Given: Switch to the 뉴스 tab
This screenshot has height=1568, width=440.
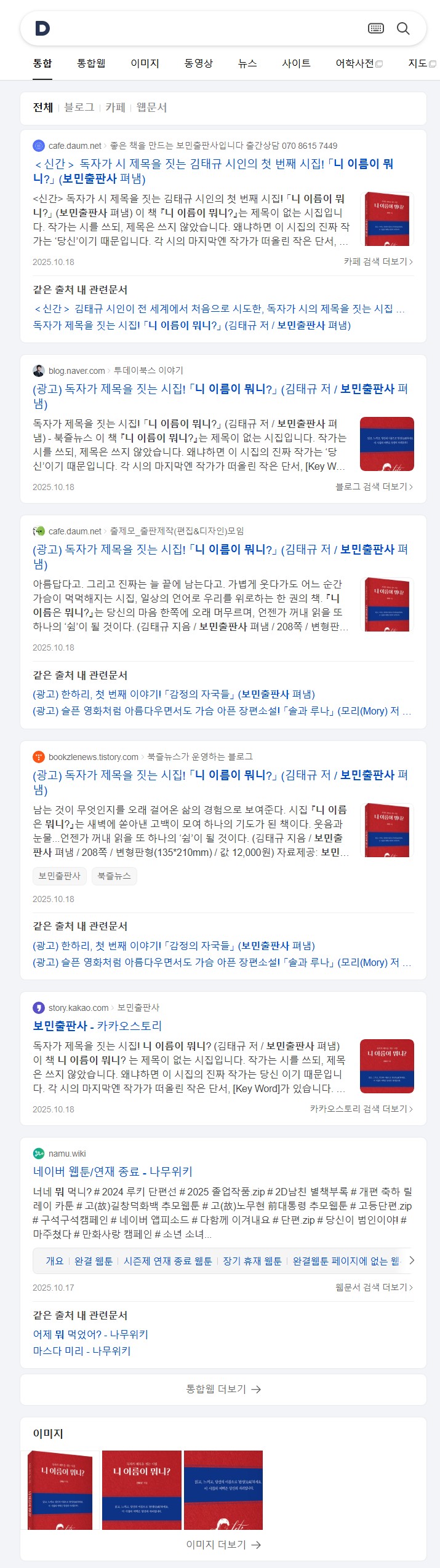Looking at the screenshot, I should click(x=247, y=63).
